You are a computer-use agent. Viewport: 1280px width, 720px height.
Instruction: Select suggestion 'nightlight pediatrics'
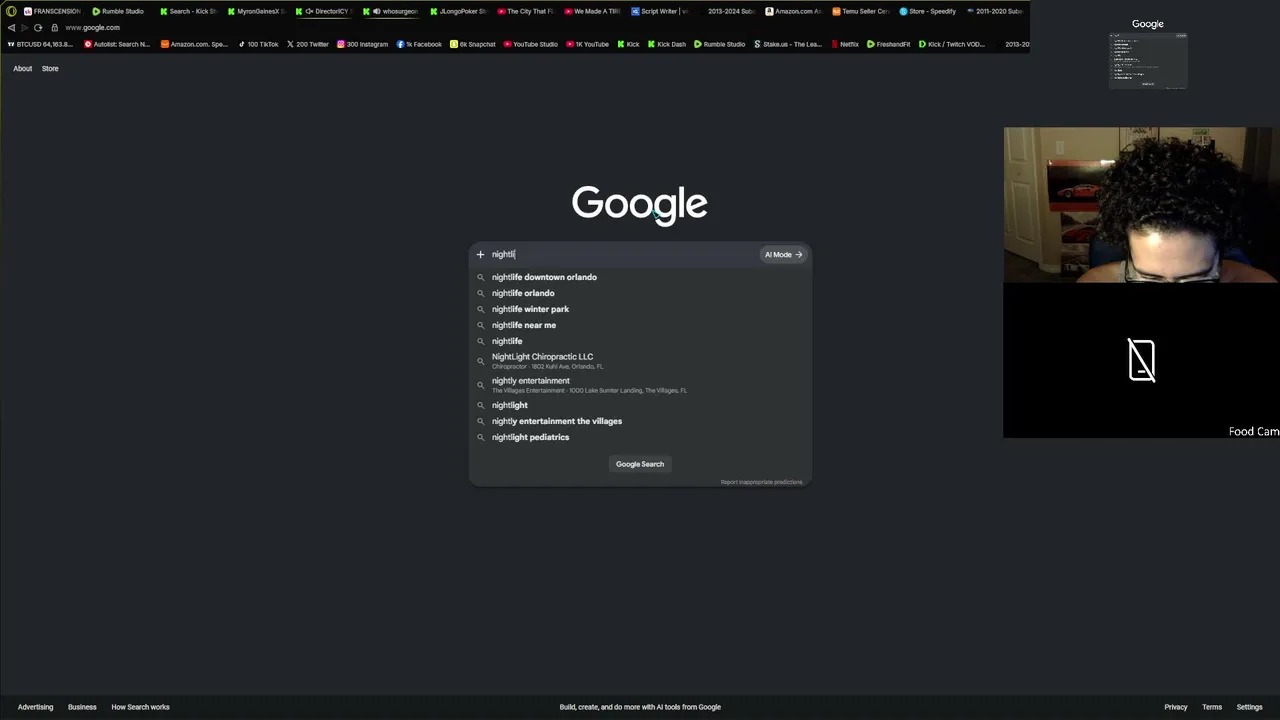point(640,437)
